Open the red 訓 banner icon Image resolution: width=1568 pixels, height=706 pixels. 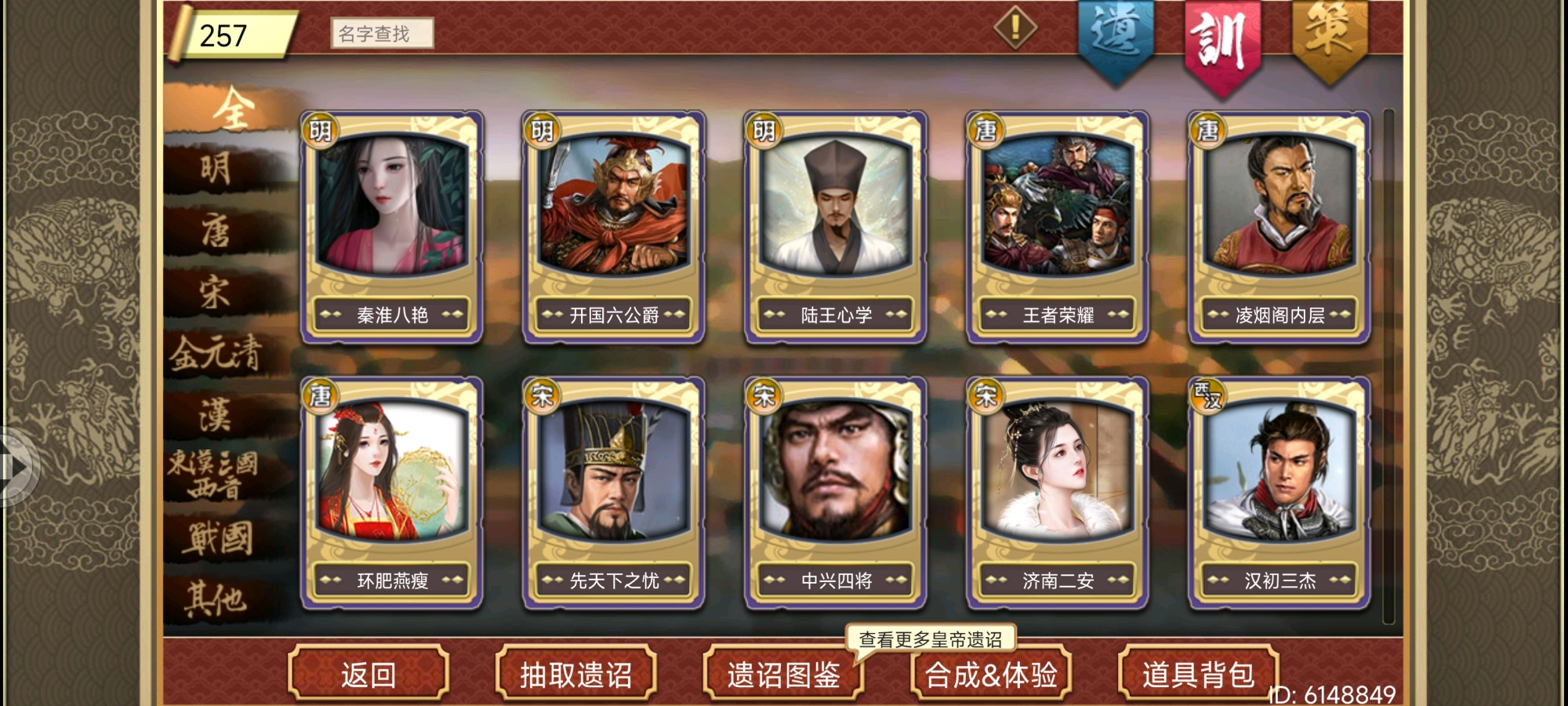pos(1221,44)
